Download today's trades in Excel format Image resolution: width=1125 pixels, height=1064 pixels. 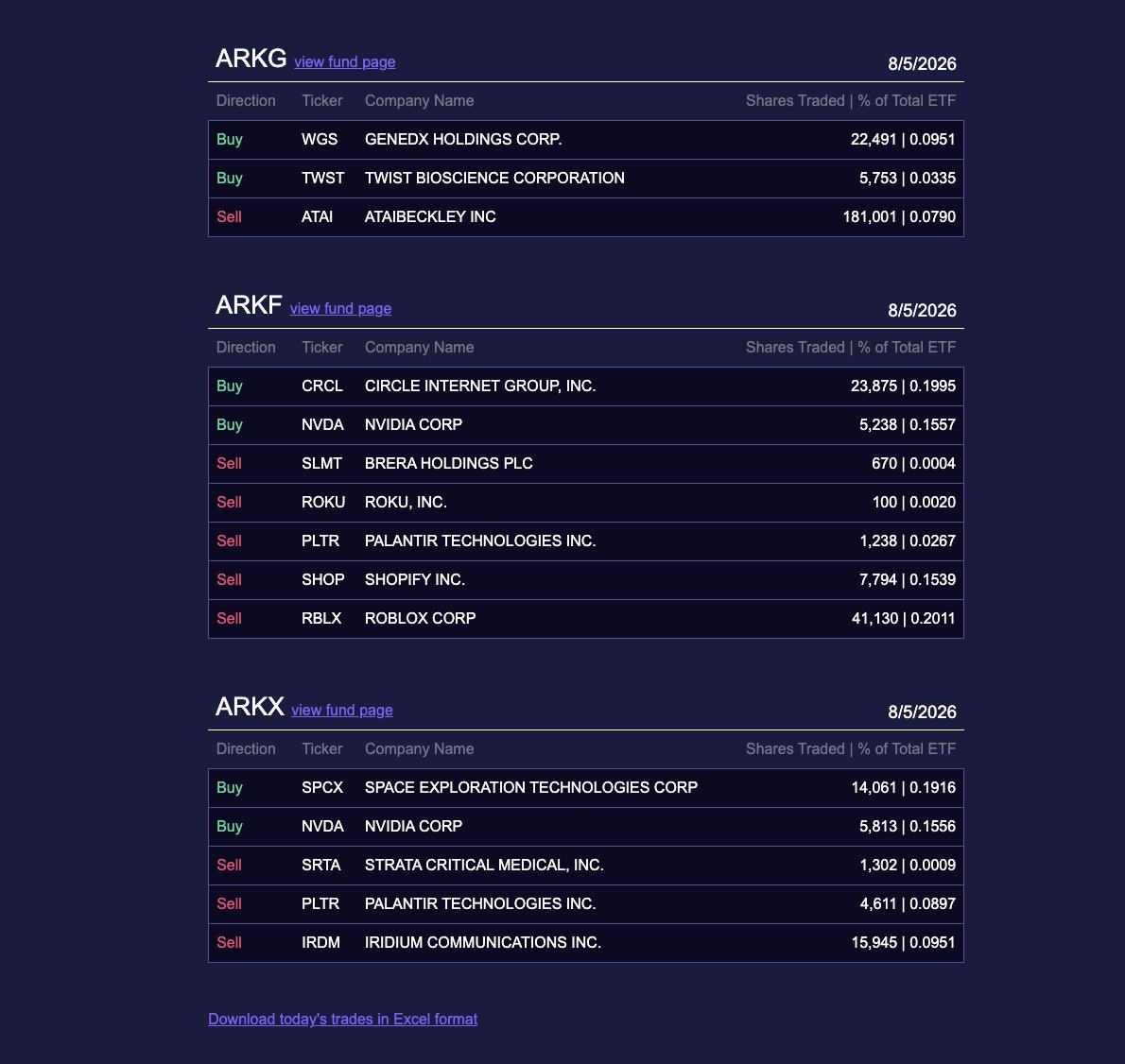(x=342, y=1019)
